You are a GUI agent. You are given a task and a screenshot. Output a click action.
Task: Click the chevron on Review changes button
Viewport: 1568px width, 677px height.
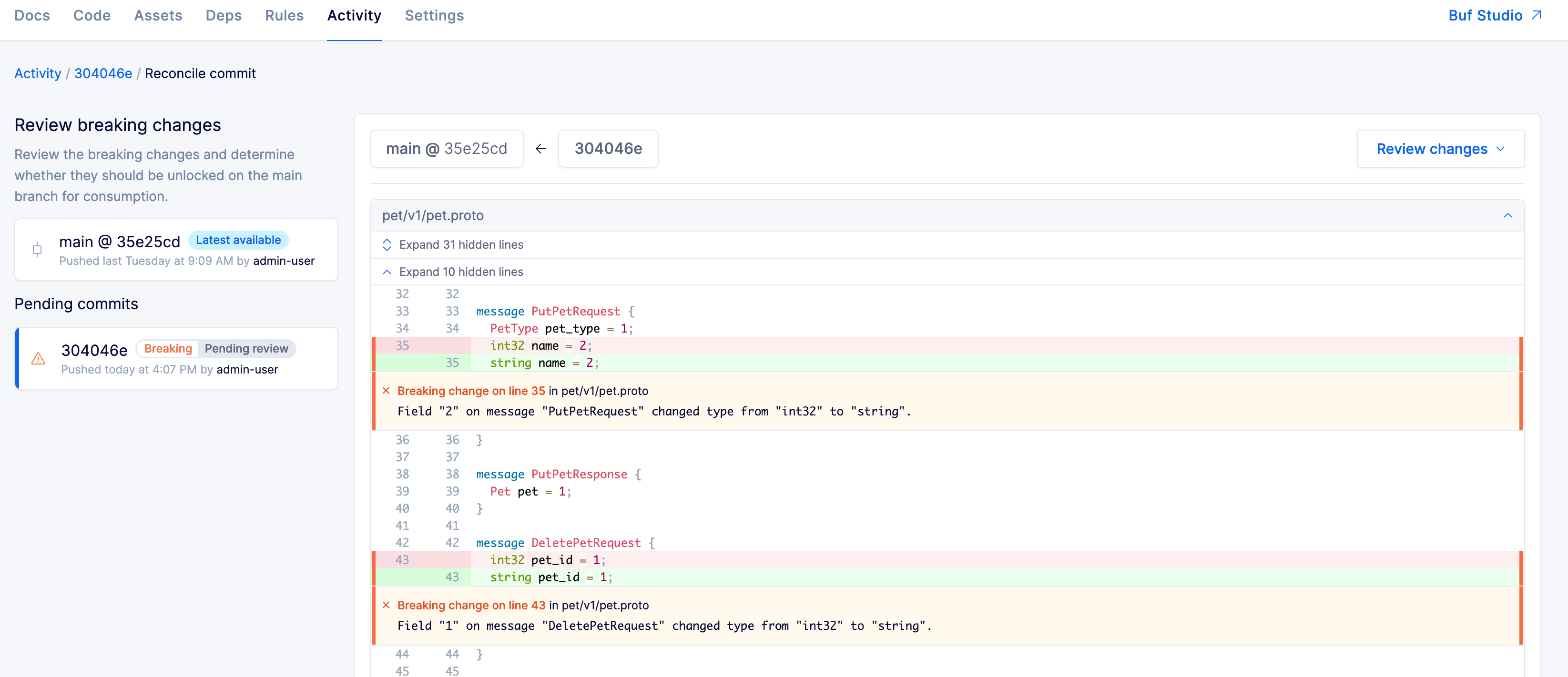click(x=1500, y=149)
